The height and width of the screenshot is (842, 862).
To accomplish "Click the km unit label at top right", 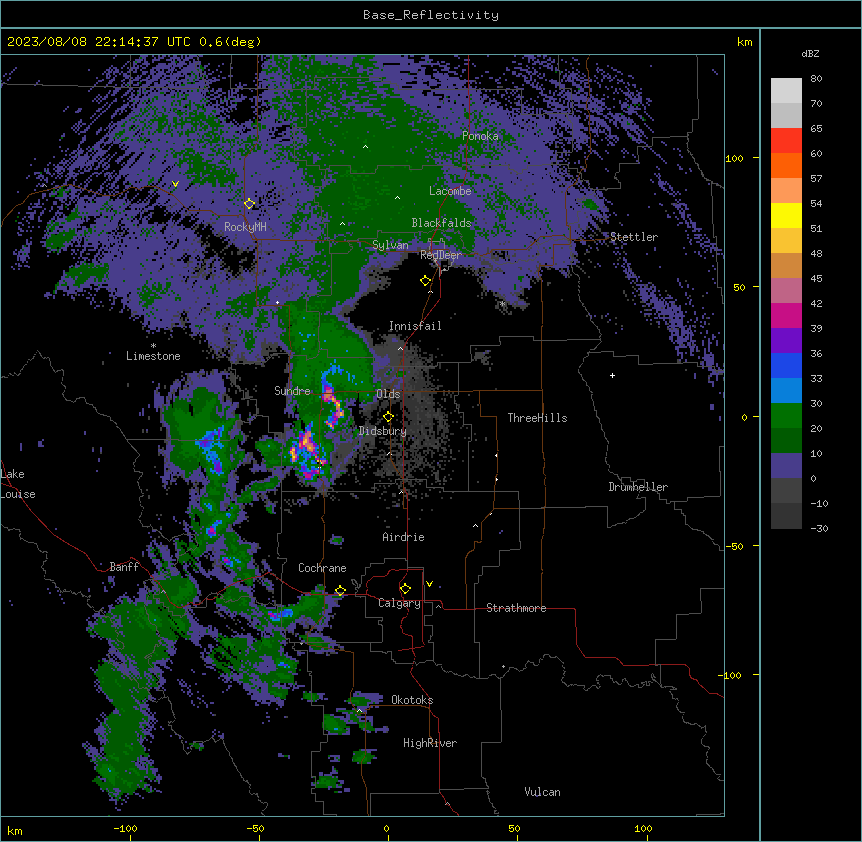I will coord(744,42).
